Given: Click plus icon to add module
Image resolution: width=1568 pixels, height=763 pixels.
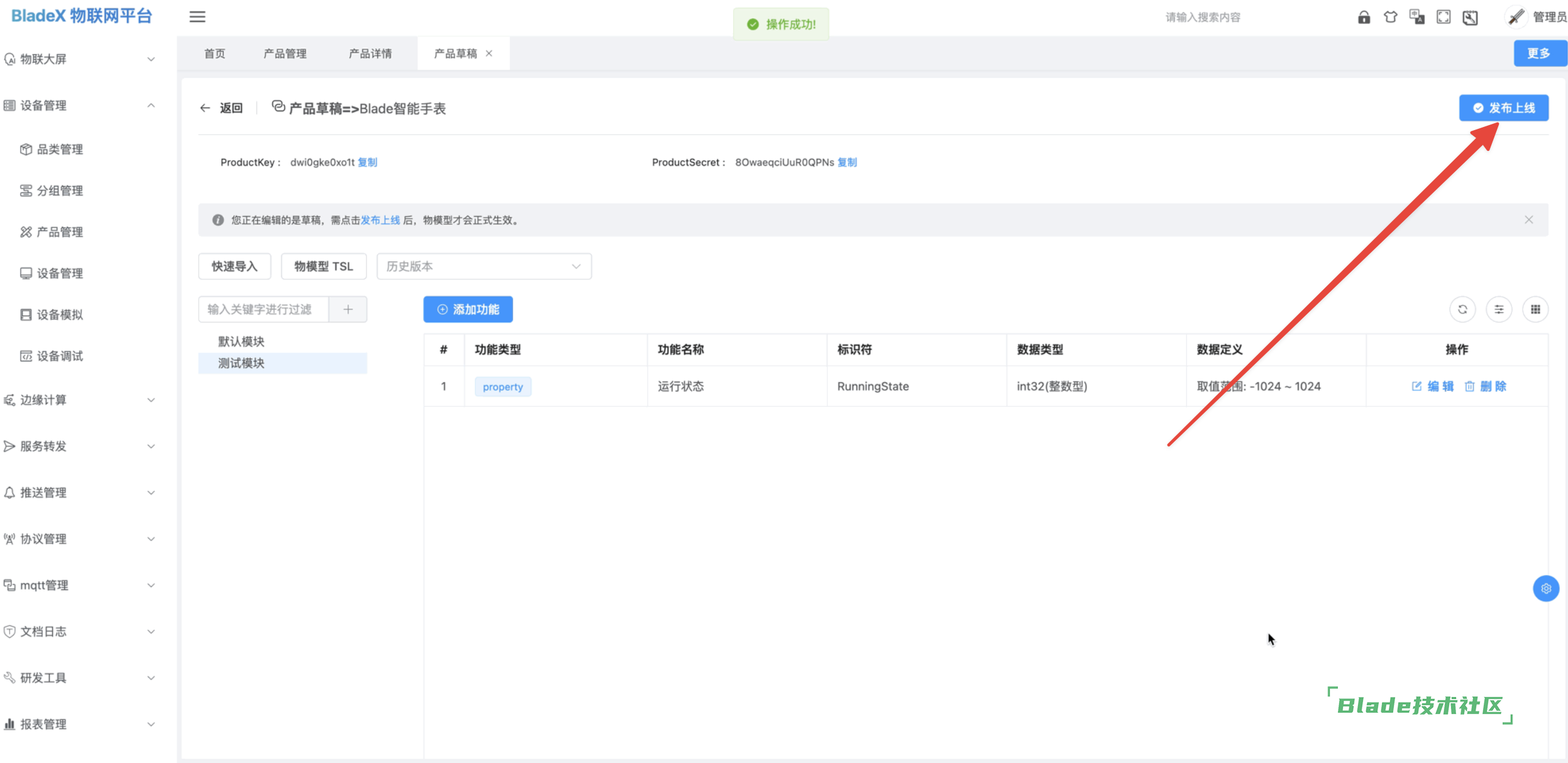Looking at the screenshot, I should click(x=348, y=309).
